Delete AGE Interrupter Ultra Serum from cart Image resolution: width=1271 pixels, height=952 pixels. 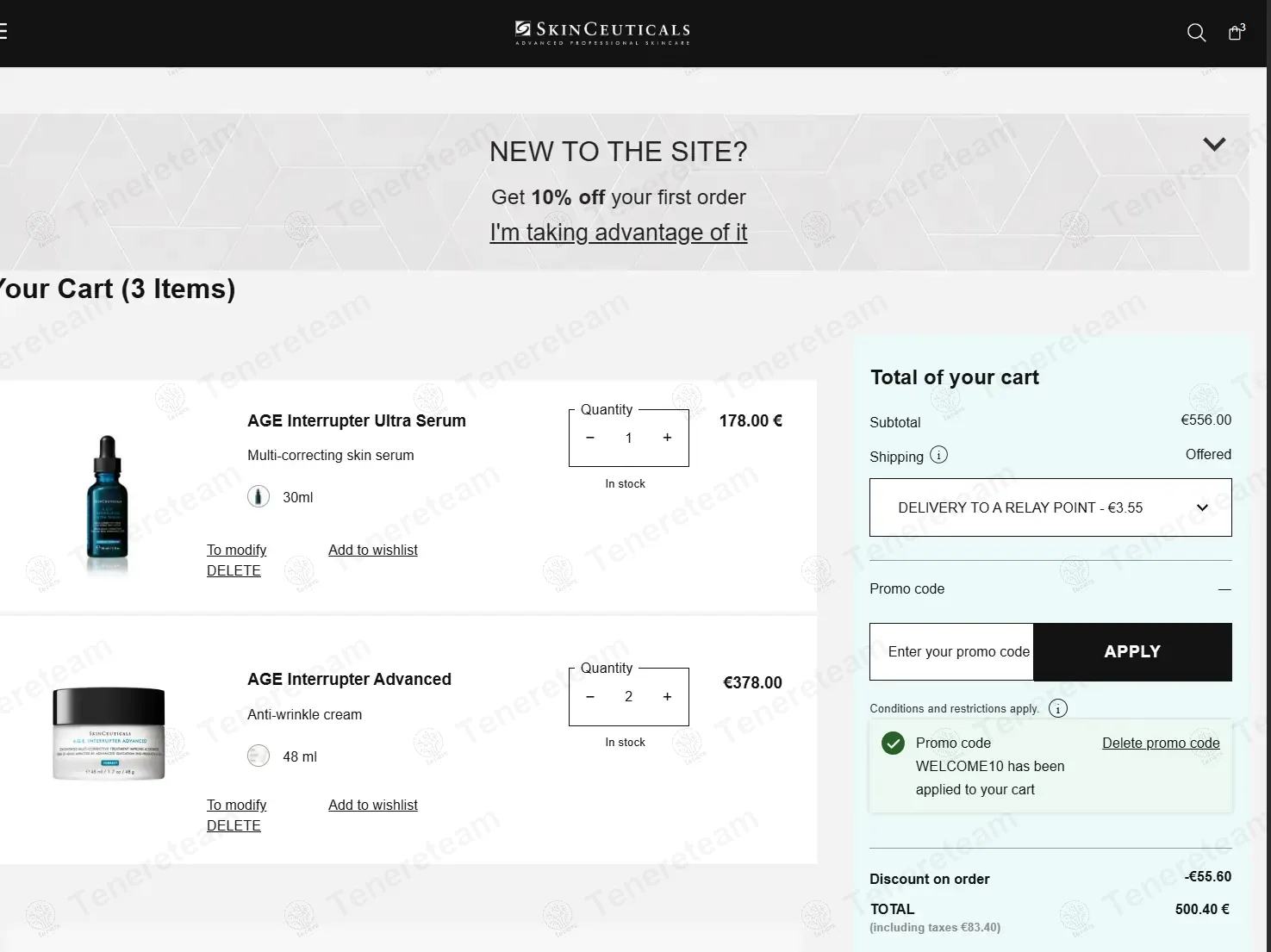coord(234,570)
